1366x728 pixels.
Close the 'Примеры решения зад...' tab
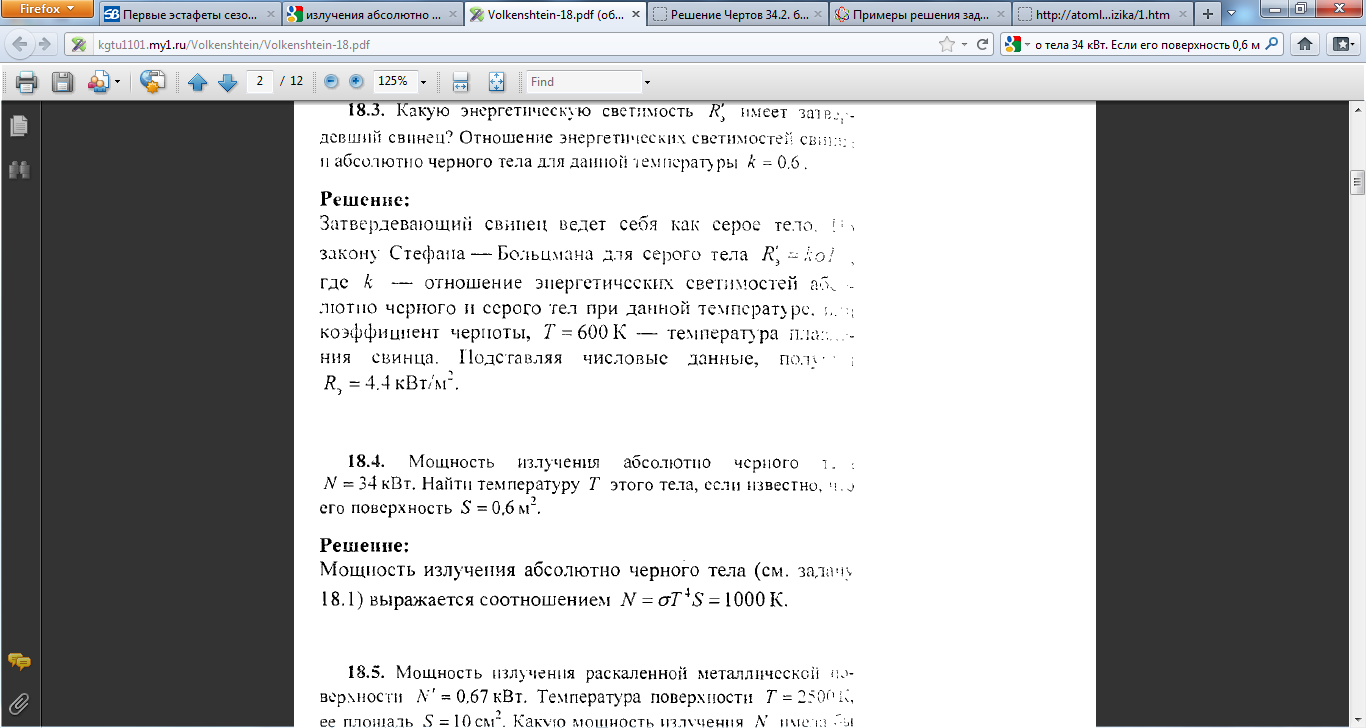click(999, 14)
